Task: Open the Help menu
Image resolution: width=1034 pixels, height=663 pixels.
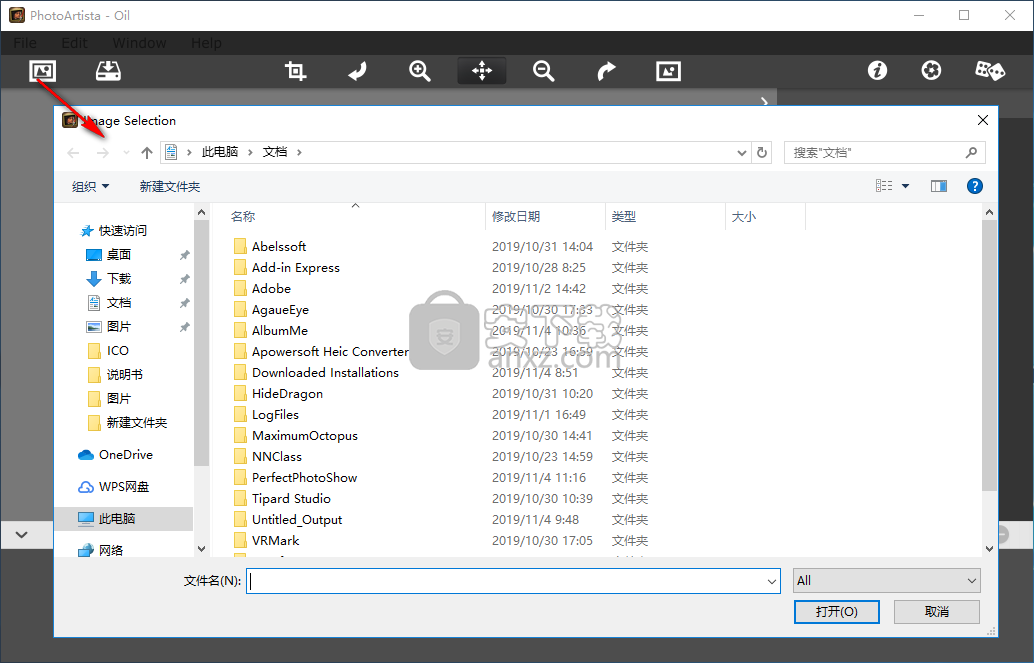Action: (206, 43)
